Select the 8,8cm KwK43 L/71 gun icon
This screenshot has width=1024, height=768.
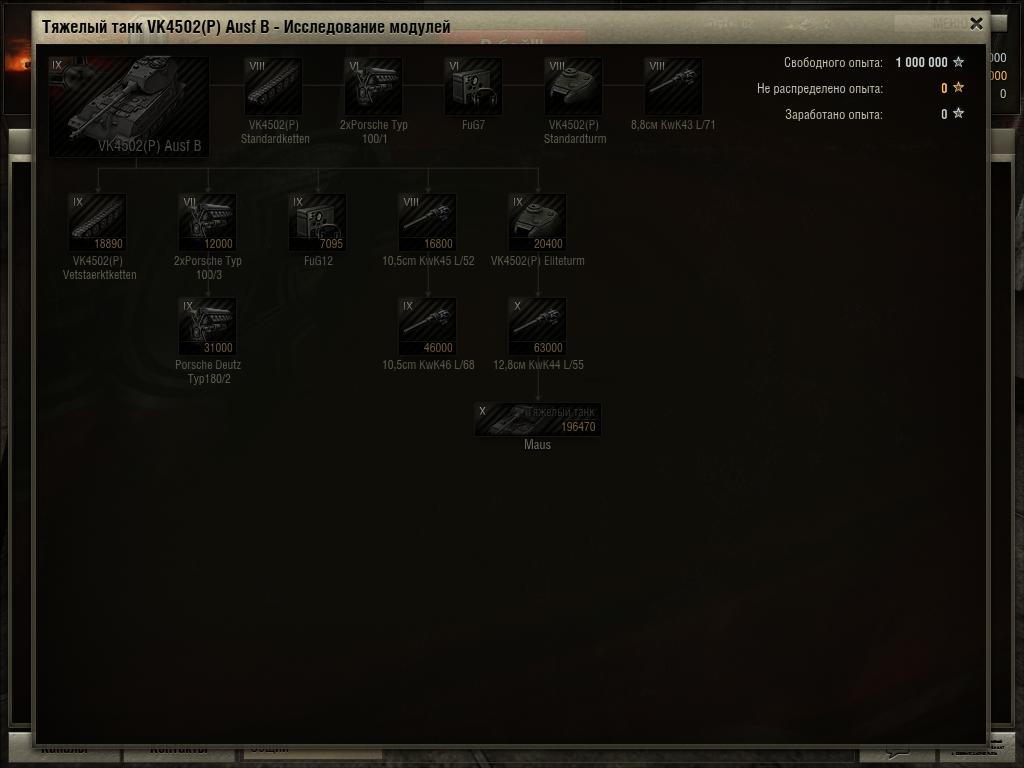[x=673, y=86]
